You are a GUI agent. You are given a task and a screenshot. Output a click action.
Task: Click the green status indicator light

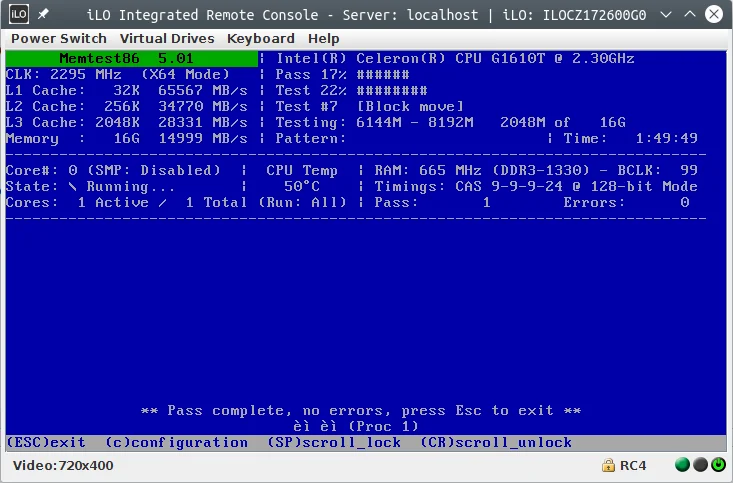(x=683, y=465)
